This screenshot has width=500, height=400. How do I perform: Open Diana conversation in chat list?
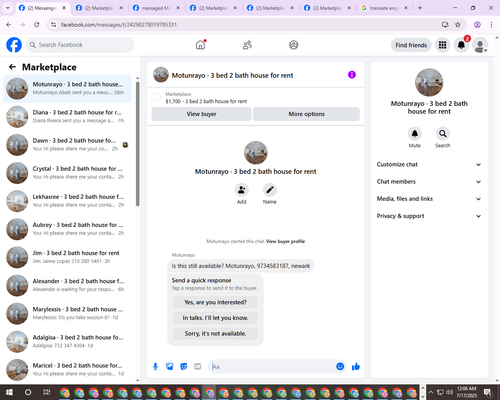tap(67, 117)
